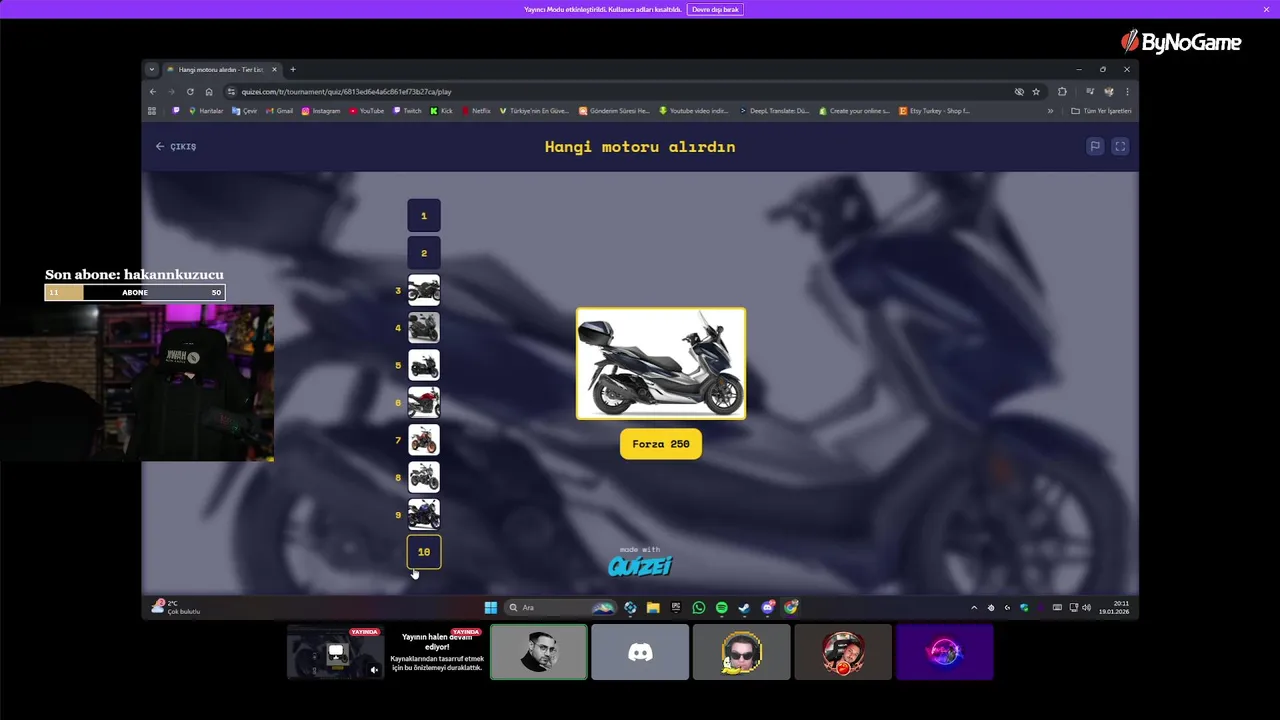Open Spotify from taskbar

722,607
